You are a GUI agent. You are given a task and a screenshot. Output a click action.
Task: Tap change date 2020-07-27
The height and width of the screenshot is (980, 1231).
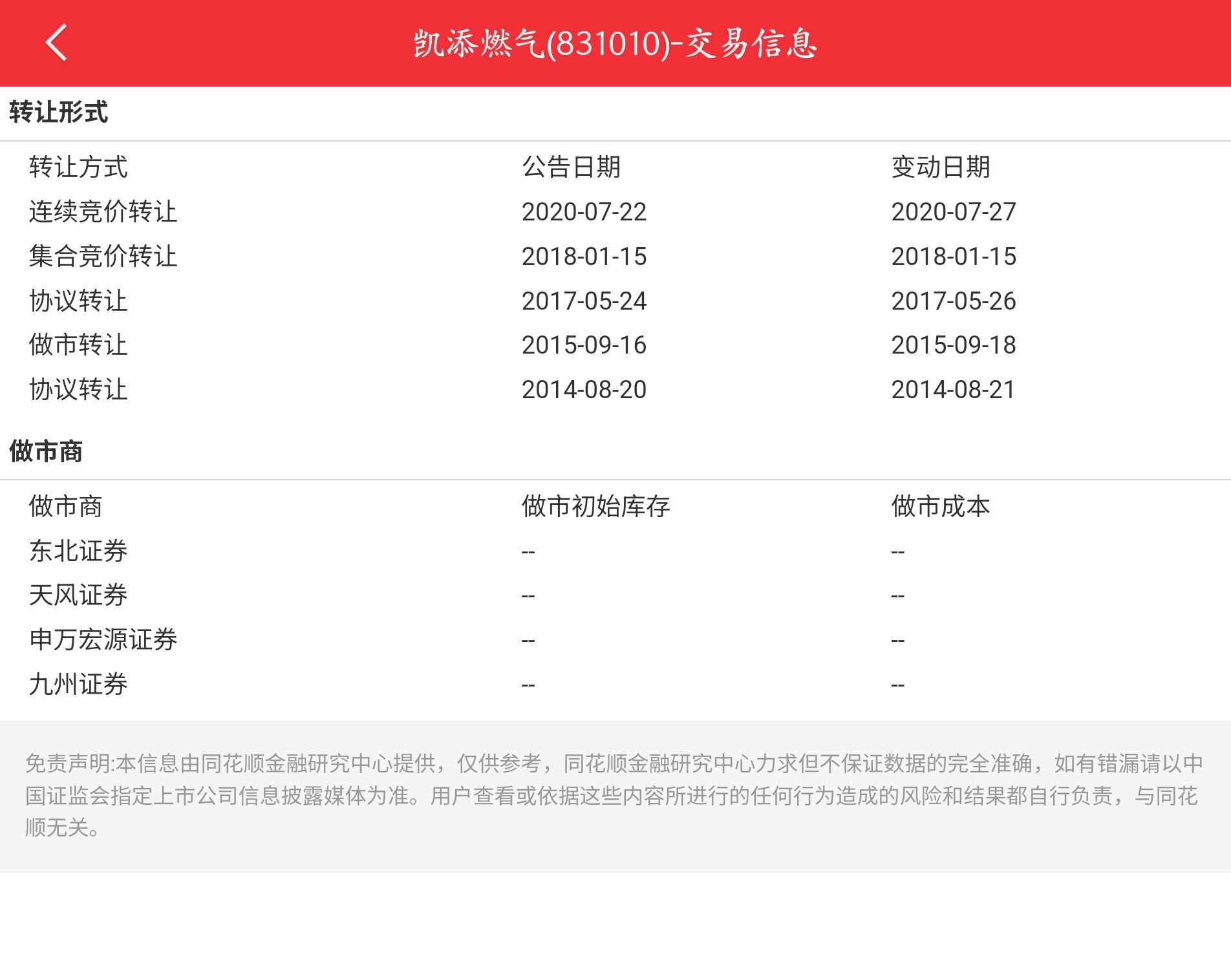(954, 212)
